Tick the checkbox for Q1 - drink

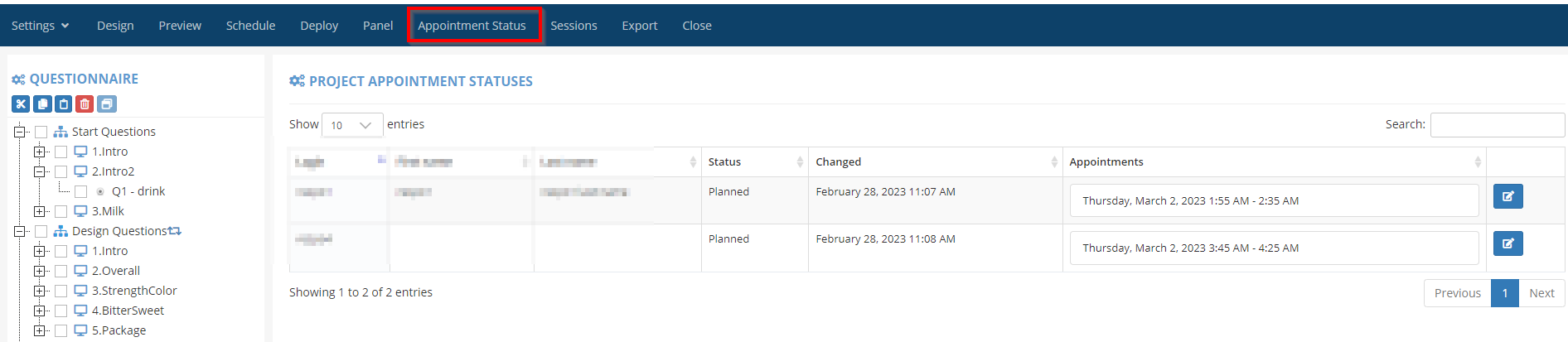point(81,191)
